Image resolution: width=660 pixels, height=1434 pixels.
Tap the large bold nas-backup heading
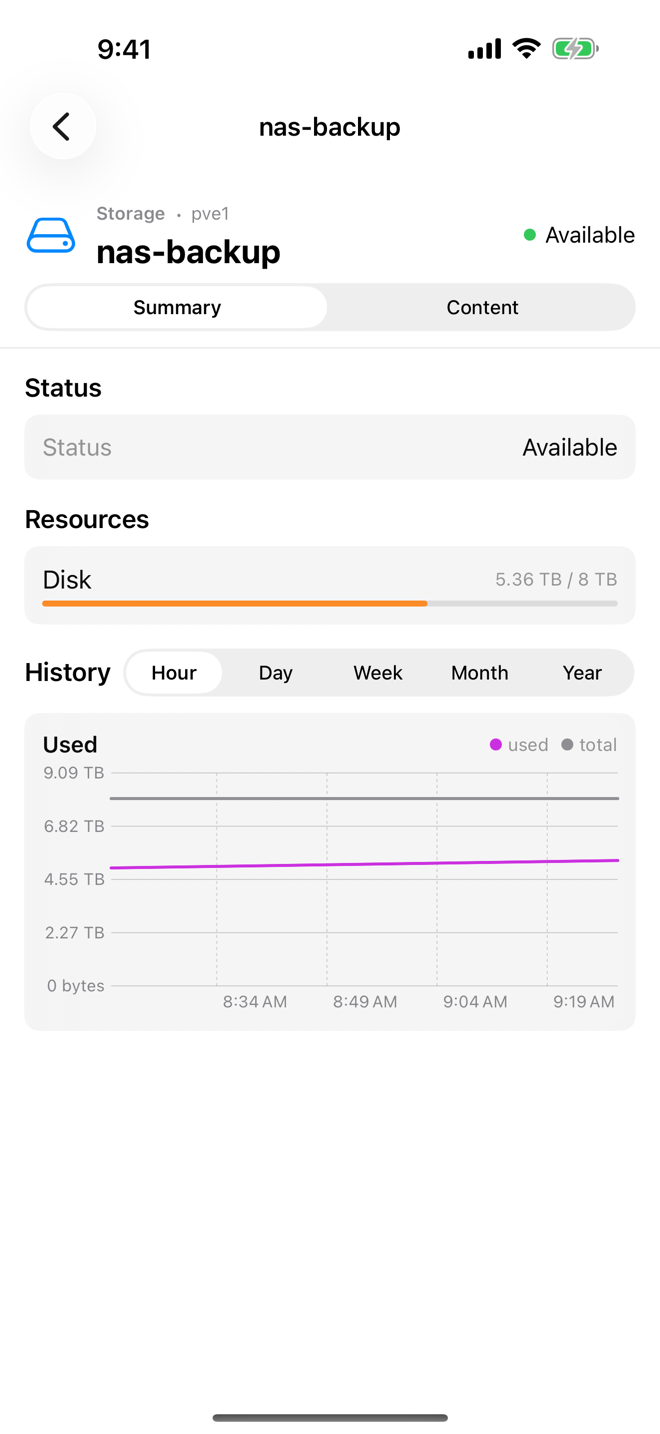pos(189,251)
